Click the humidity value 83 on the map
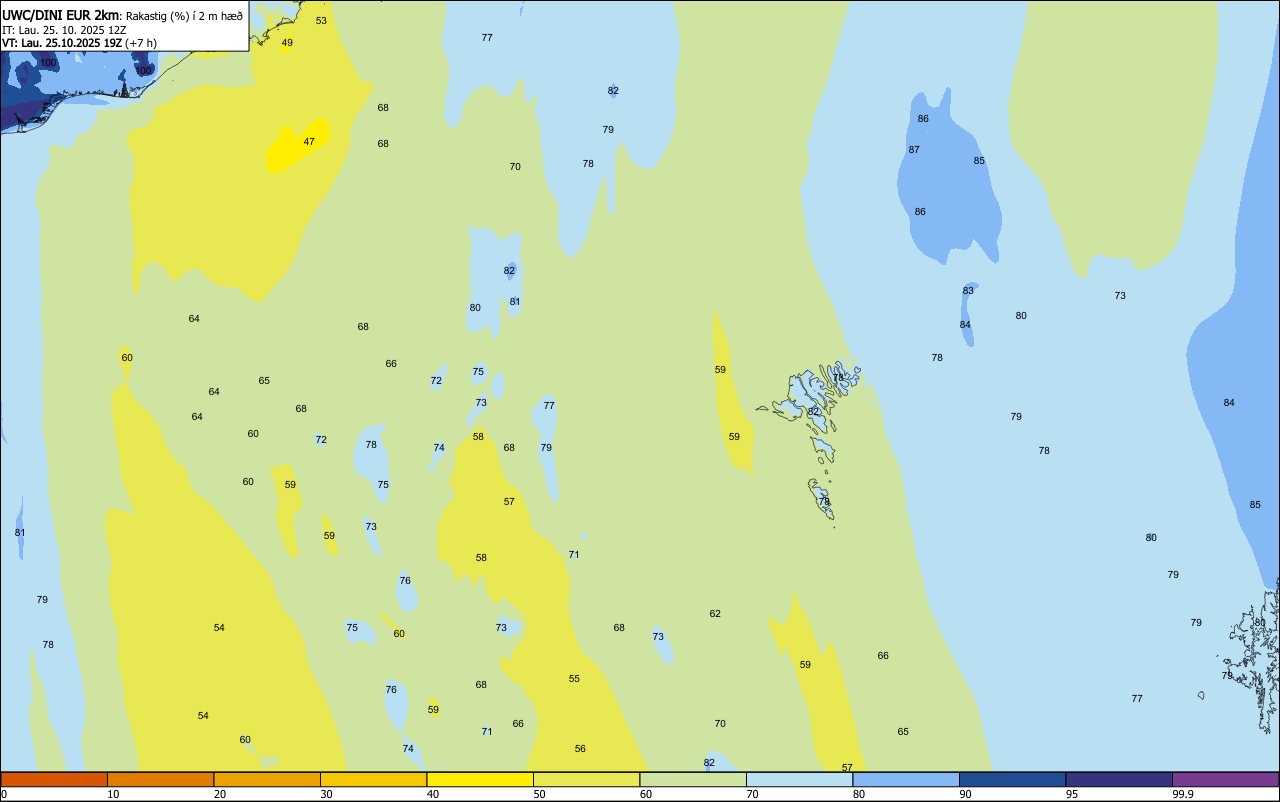1280x802 pixels. point(968,291)
